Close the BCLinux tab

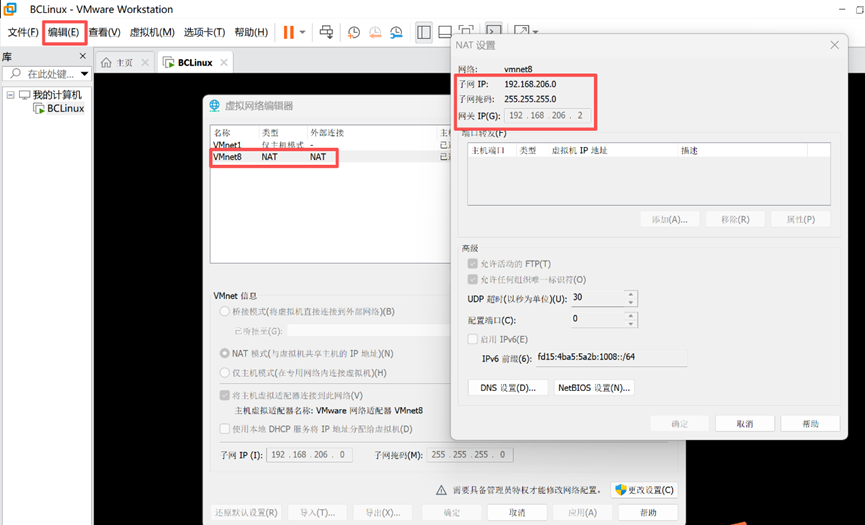(x=223, y=63)
